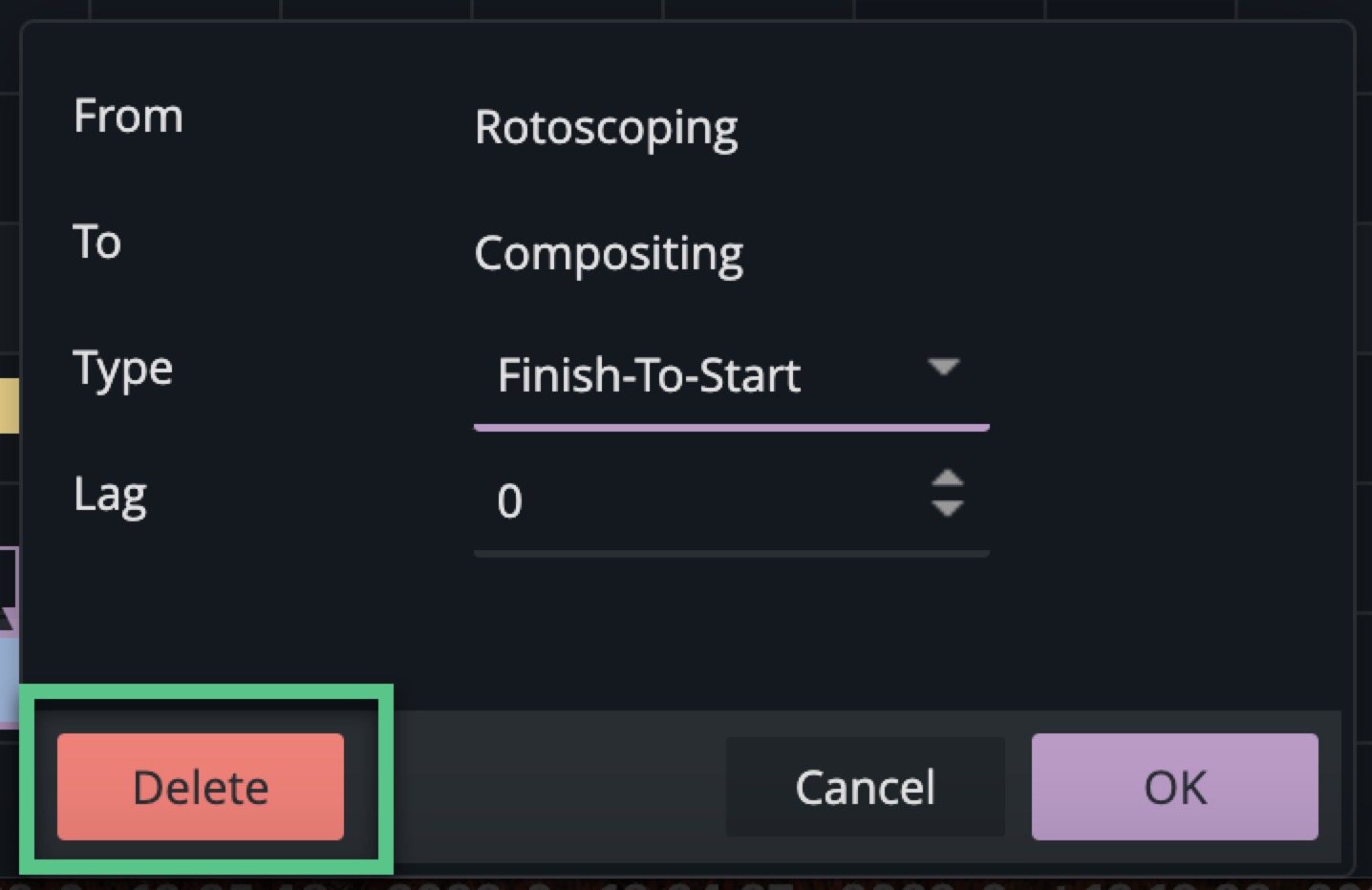Decrease Lag with the down arrow
Screen dimensions: 1372x890
pos(947,509)
